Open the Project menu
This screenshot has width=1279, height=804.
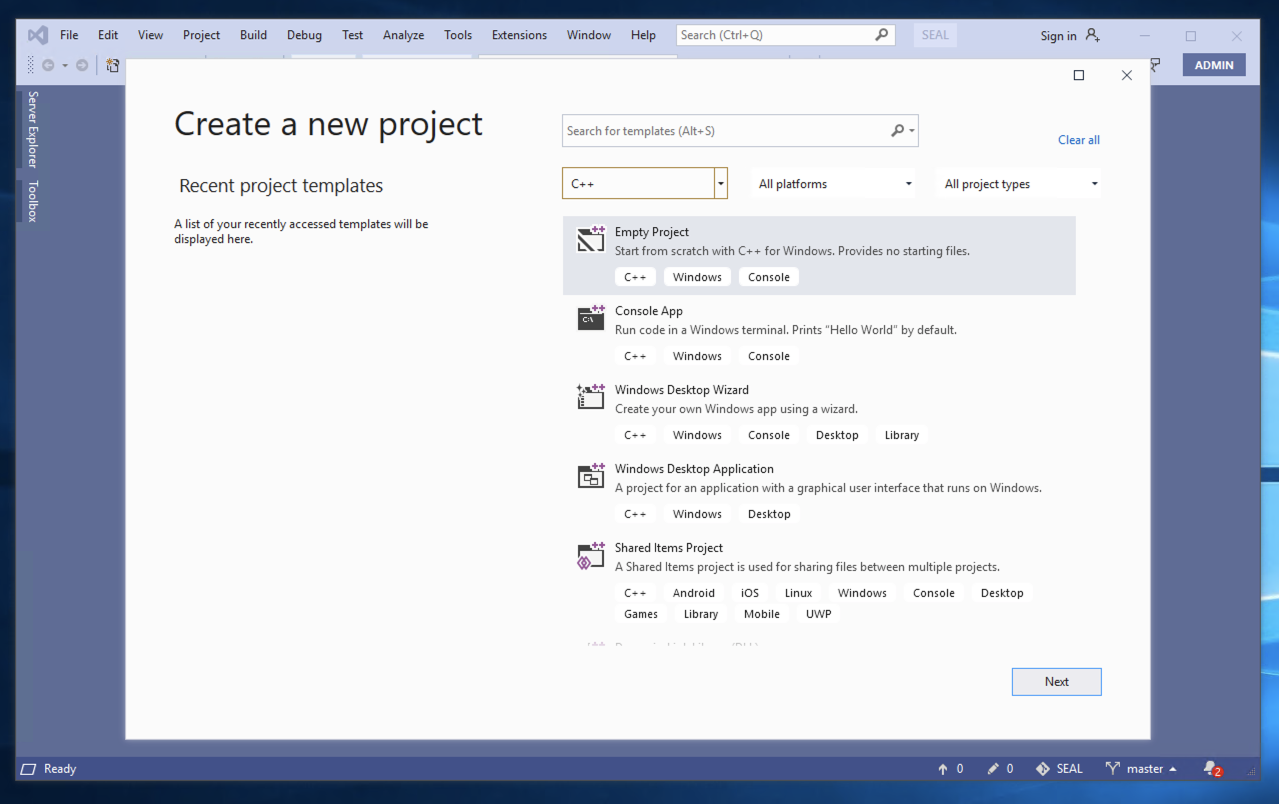pos(201,35)
